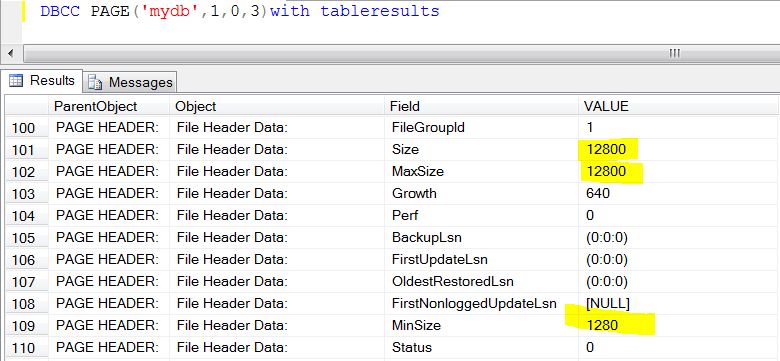780x361 pixels.
Task: Select the Object column header
Action: [277, 106]
